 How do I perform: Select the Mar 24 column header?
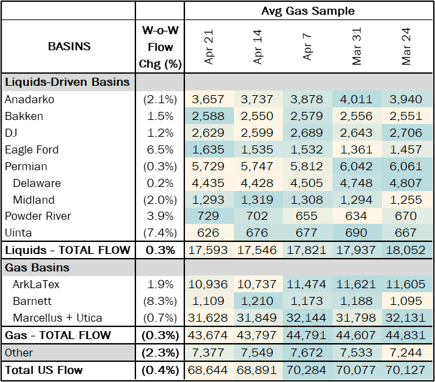pos(406,46)
